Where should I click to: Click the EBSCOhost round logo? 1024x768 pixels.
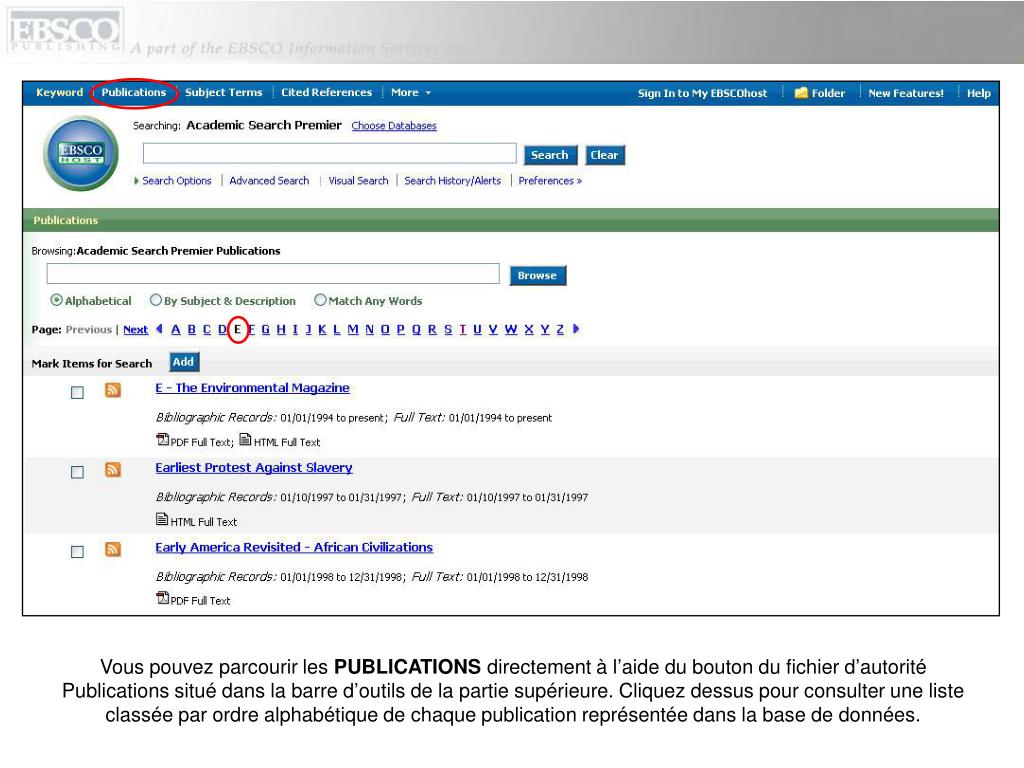coord(81,153)
